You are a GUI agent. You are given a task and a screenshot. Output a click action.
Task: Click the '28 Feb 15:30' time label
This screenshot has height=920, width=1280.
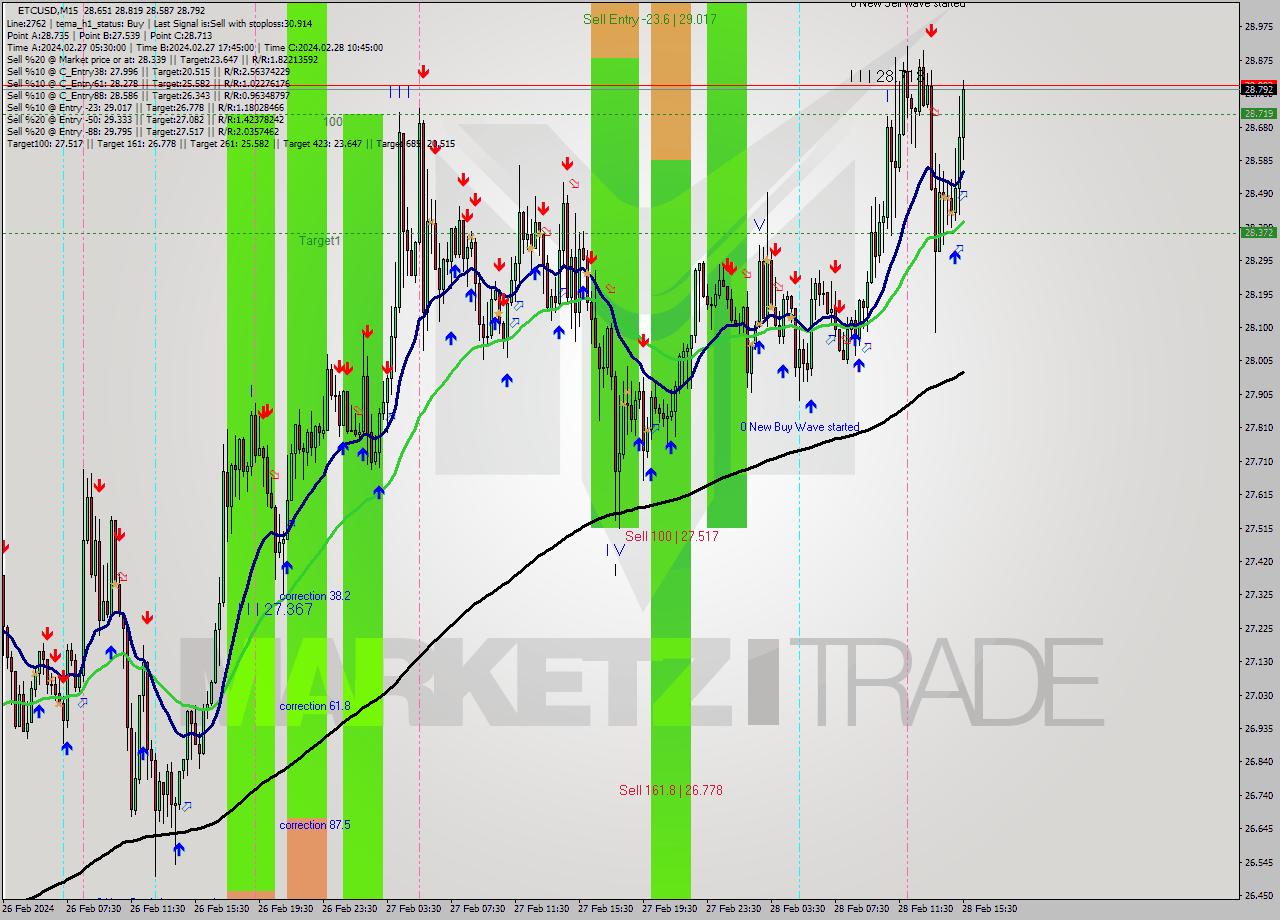989,909
